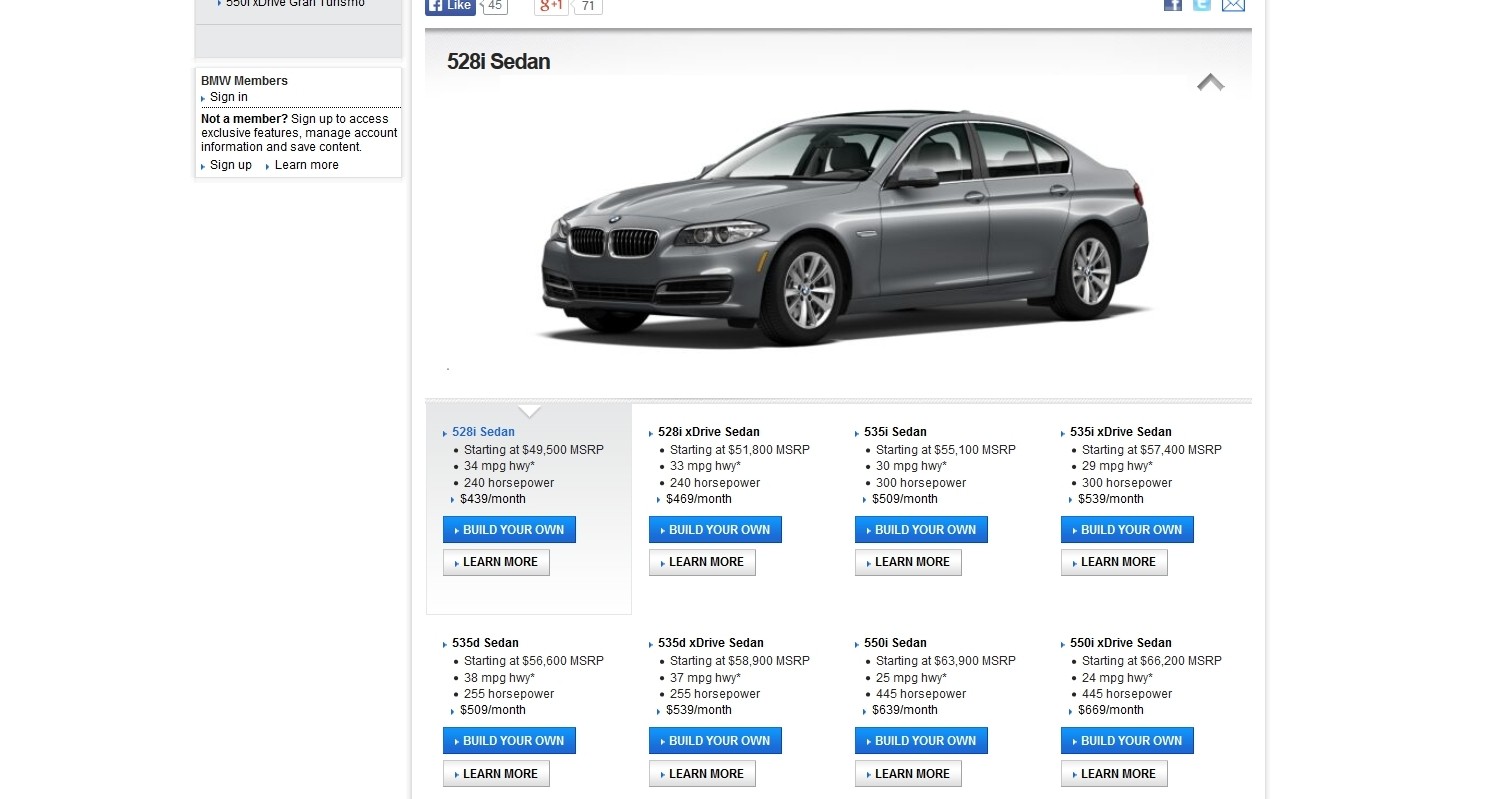1507x799 pixels.
Task: Click Build Your Own for 535d Sedan
Action: point(509,741)
